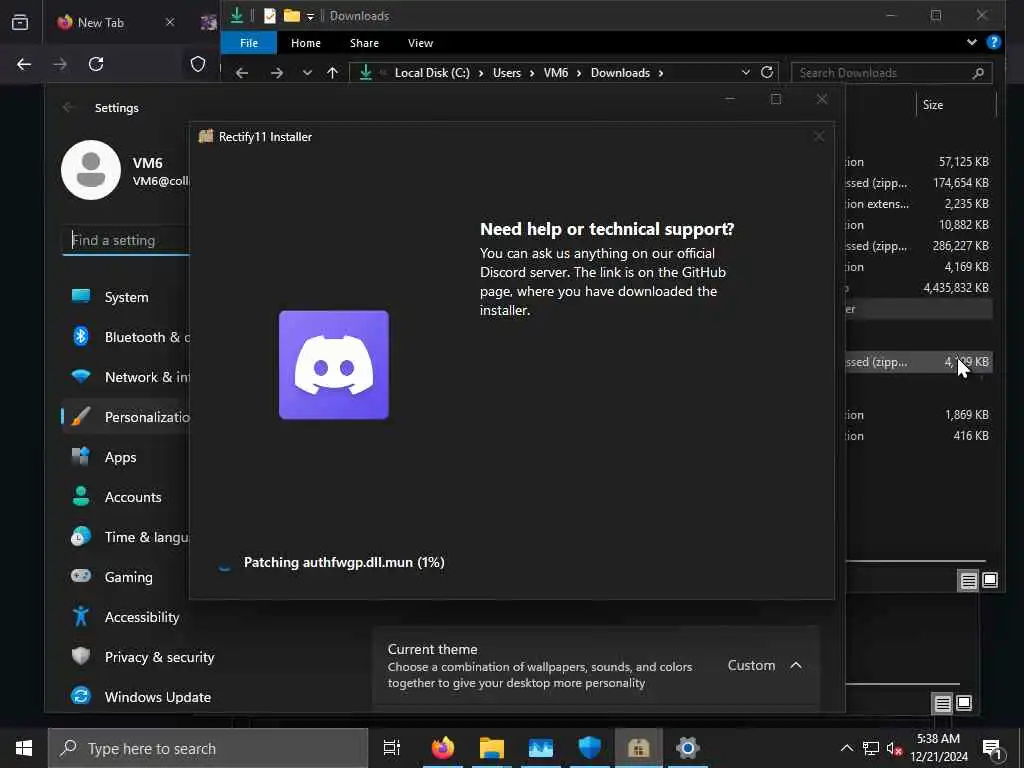Click the Discord logo in Rectify11 Installer
The height and width of the screenshot is (768, 1024).
334,365
